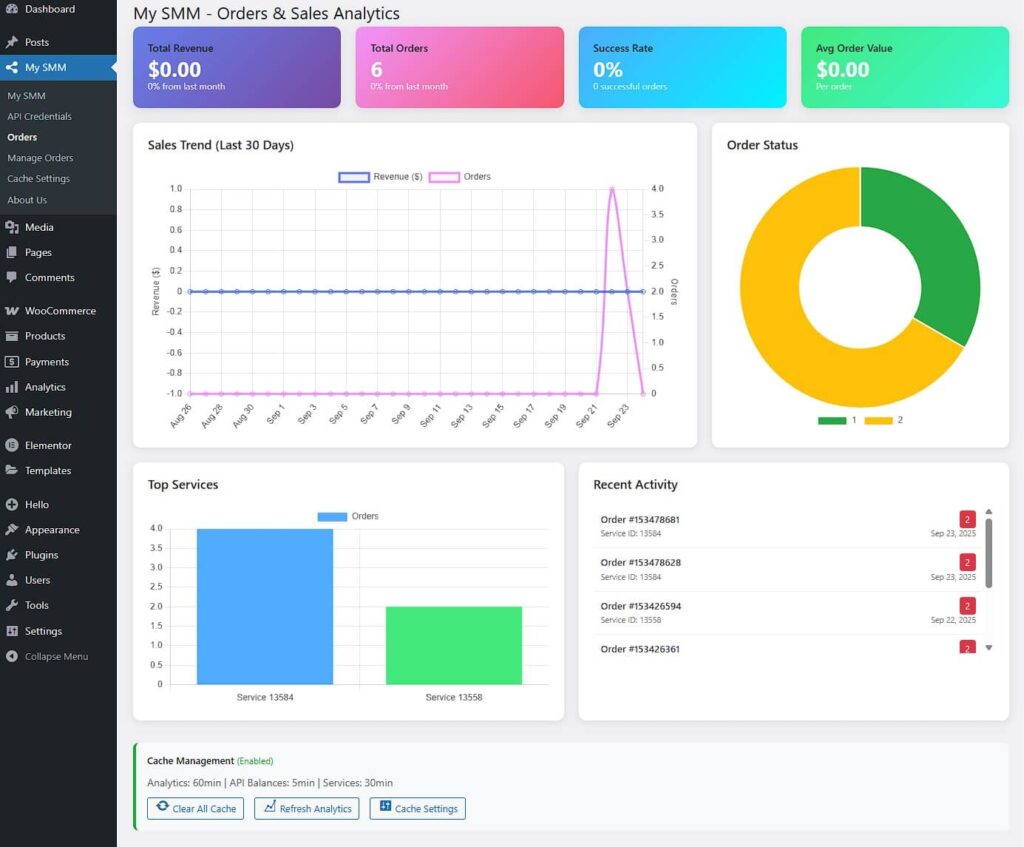
Task: Click the Elementor icon in sidebar
Action: click(12, 445)
